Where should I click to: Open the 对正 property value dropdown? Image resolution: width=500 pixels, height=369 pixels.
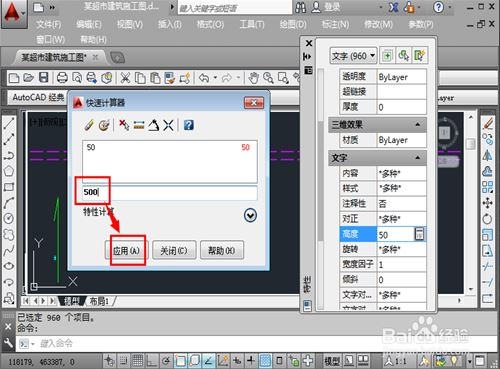(401, 219)
